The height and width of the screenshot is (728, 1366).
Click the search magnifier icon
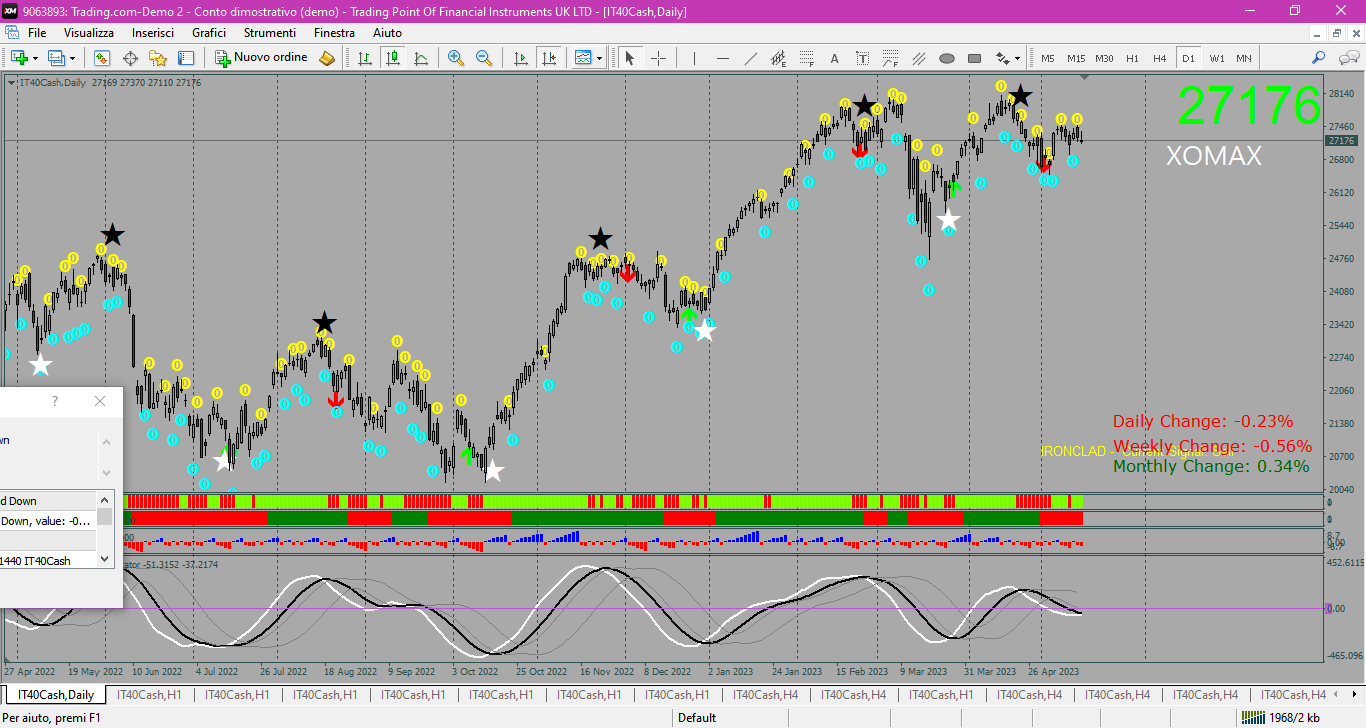[1319, 58]
